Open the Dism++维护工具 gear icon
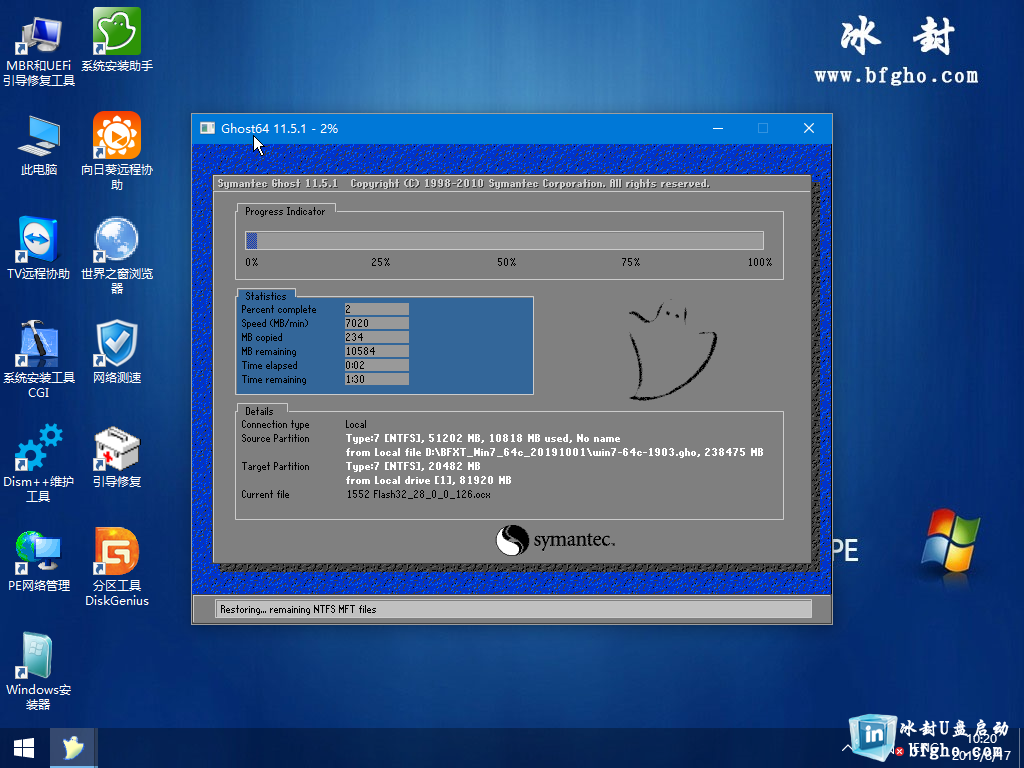Viewport: 1024px width, 768px height. tap(39, 463)
